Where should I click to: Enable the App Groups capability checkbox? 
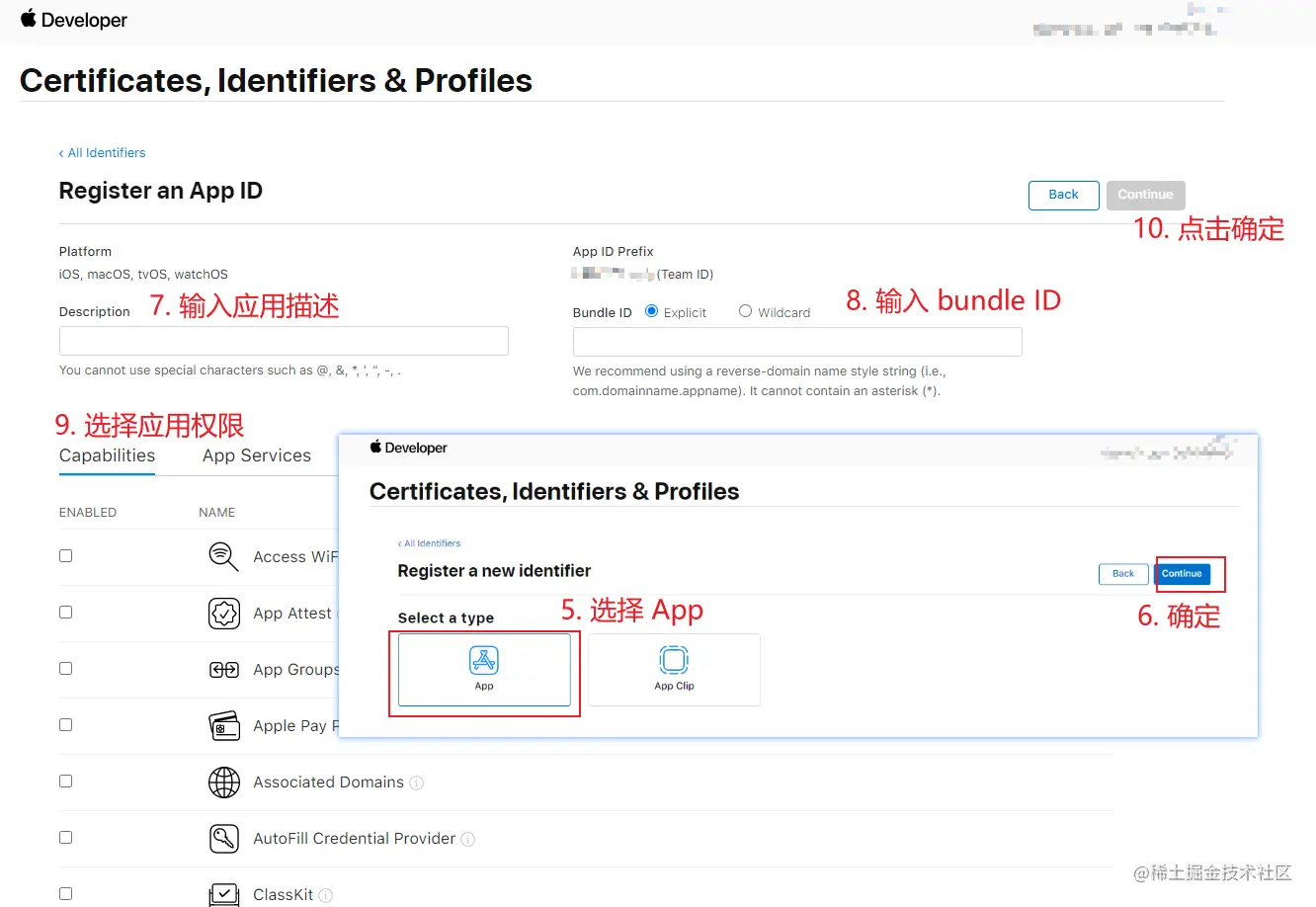pyautogui.click(x=66, y=669)
